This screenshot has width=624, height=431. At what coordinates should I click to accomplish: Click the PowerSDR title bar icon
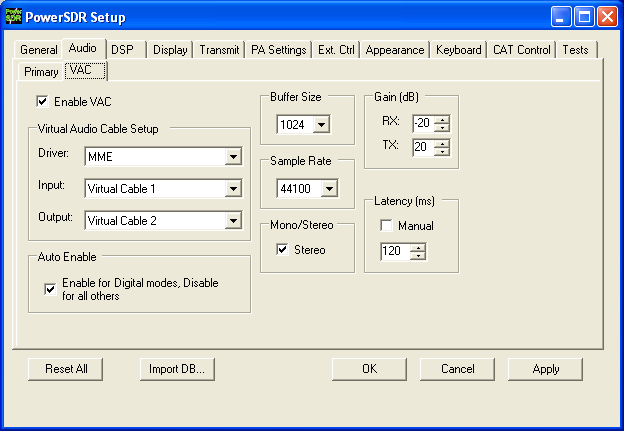(x=14, y=15)
